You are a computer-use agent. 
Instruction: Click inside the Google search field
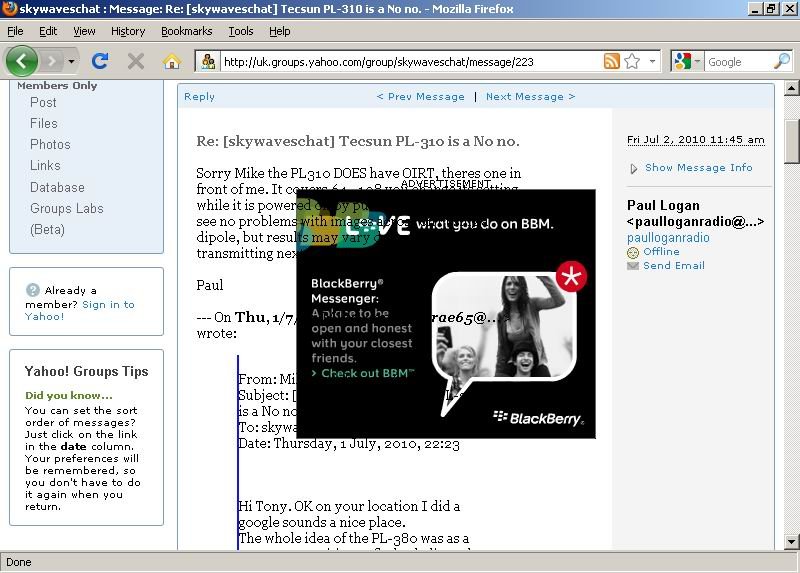coord(739,62)
